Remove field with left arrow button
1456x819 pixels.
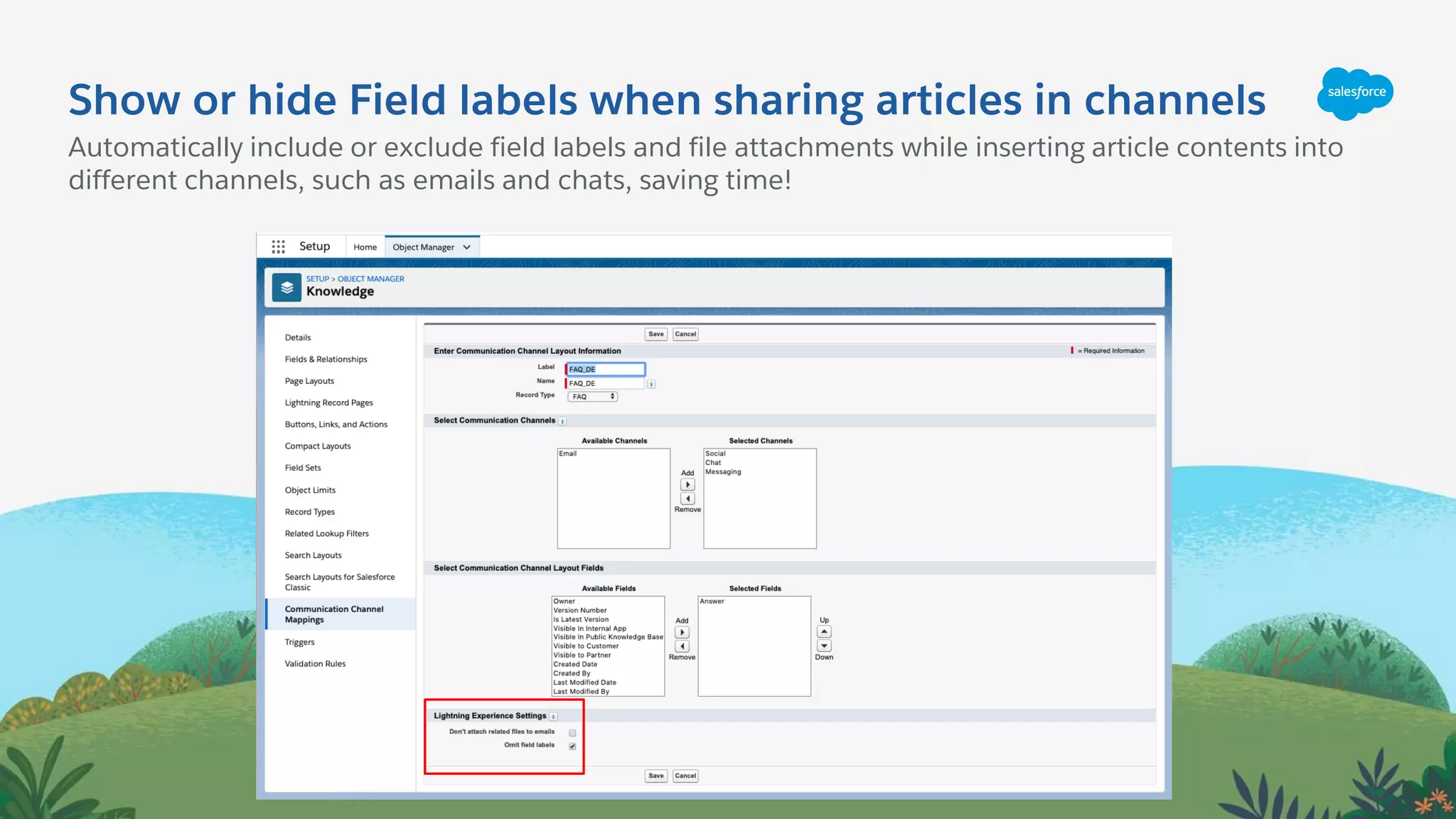pyautogui.click(x=682, y=646)
